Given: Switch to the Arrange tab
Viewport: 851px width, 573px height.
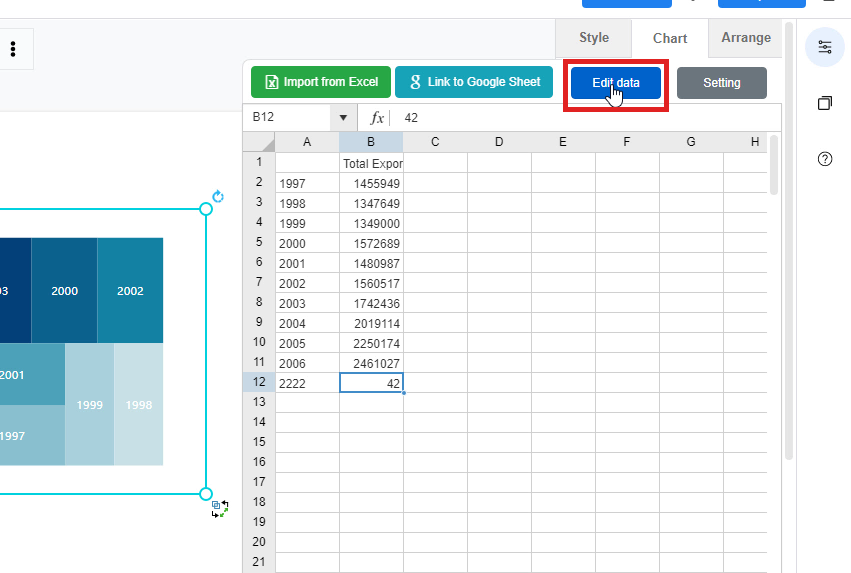Looking at the screenshot, I should (x=746, y=38).
